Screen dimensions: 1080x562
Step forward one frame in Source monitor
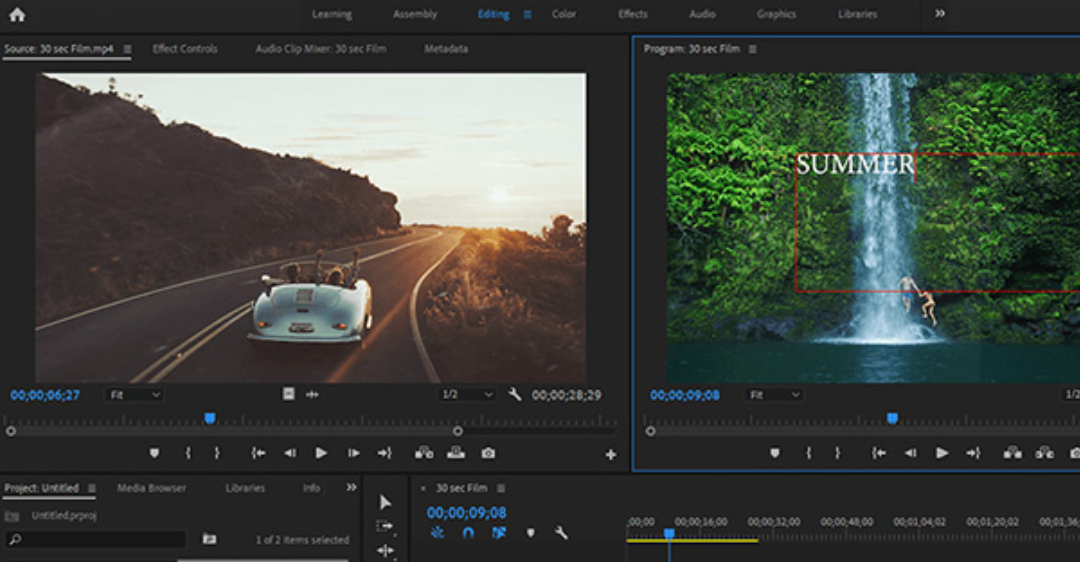(353, 453)
